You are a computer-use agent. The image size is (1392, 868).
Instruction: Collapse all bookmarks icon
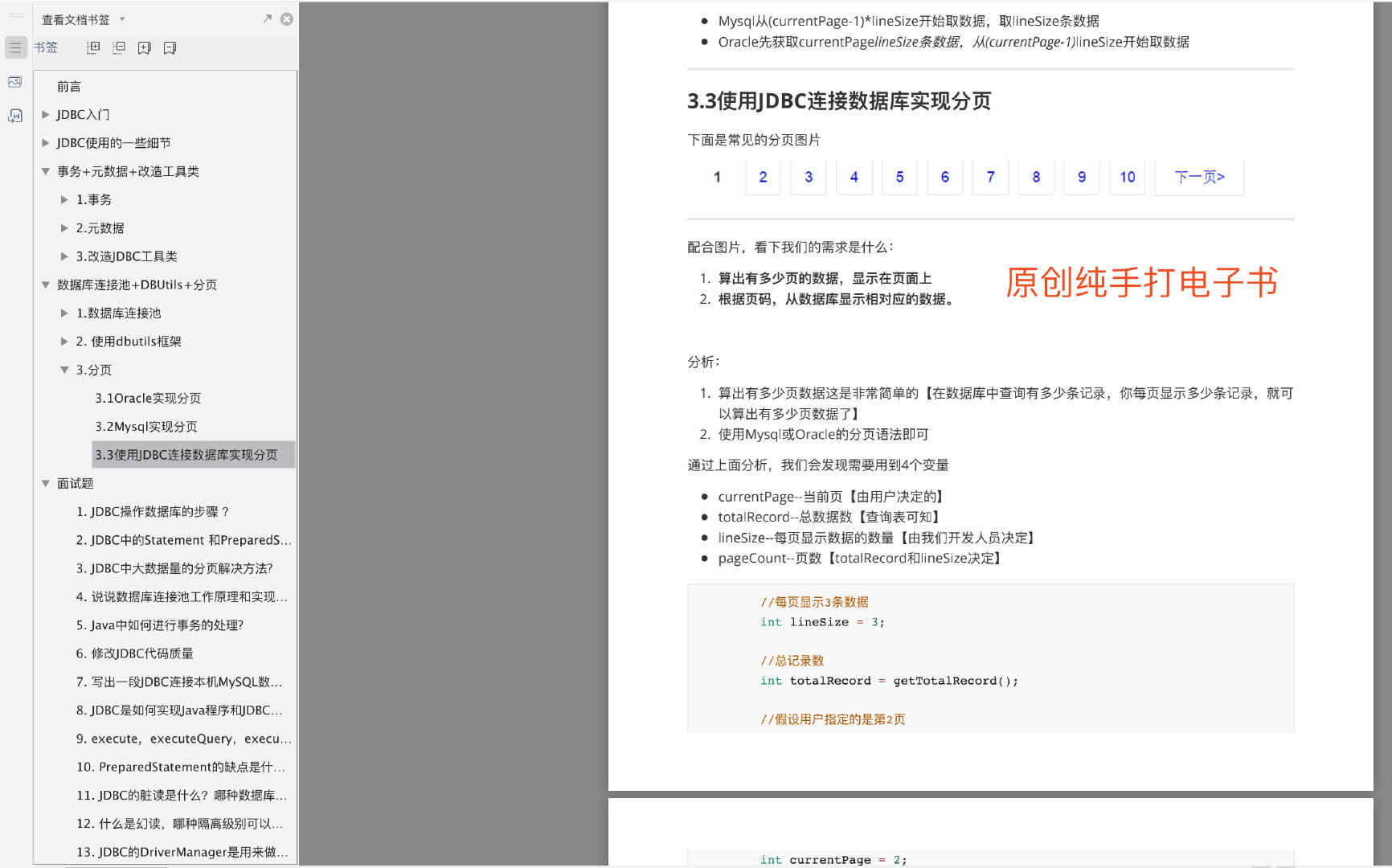pos(119,47)
